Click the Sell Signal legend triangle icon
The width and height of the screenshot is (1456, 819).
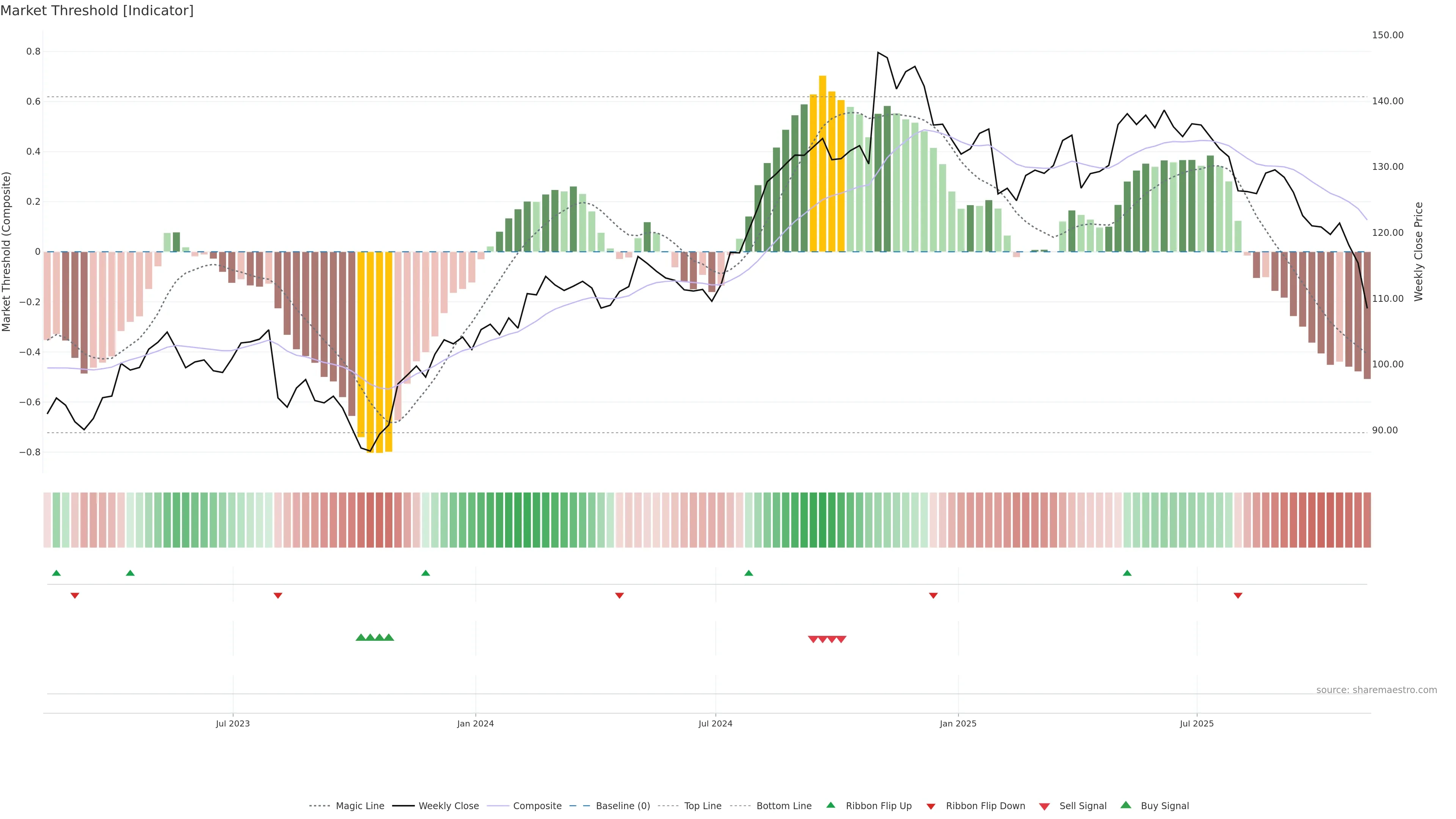[x=1044, y=806]
